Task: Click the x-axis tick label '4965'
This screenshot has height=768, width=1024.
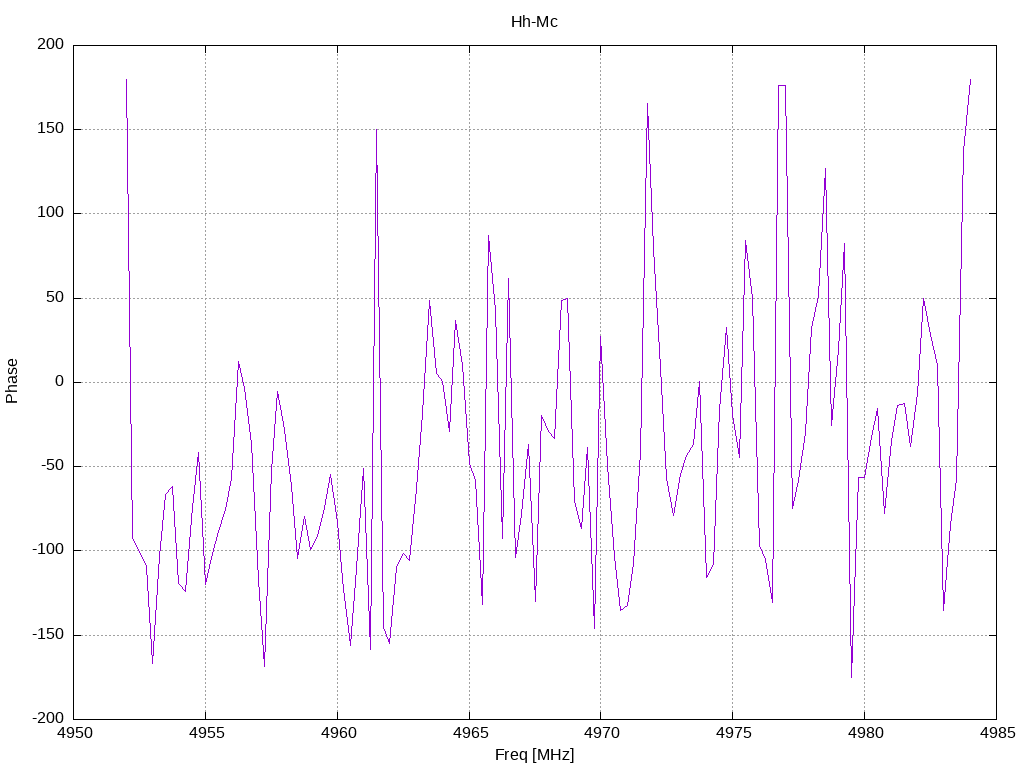Action: [470, 733]
